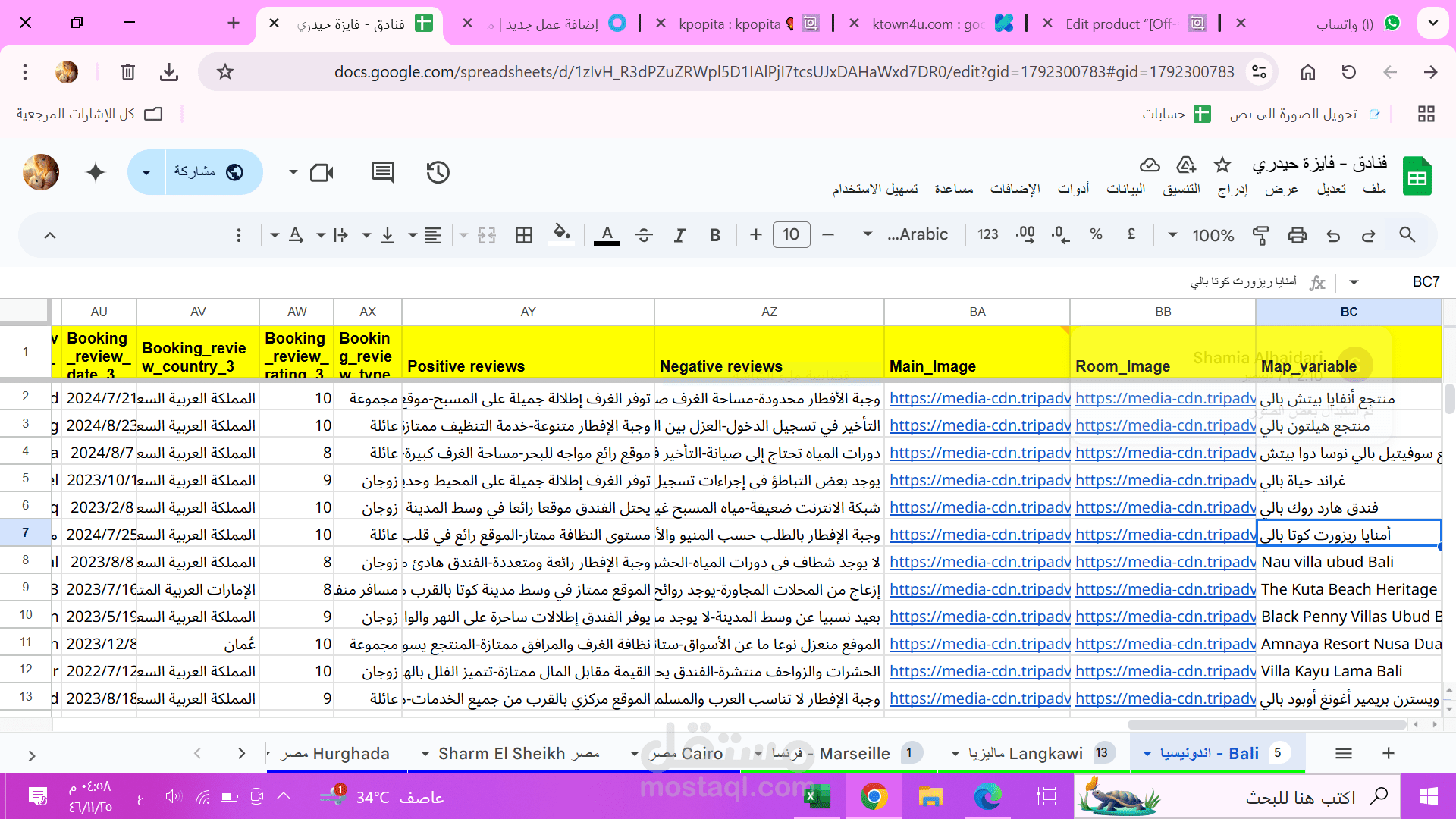The image size is (1456, 819).
Task: Open fill color picker
Action: (x=562, y=234)
